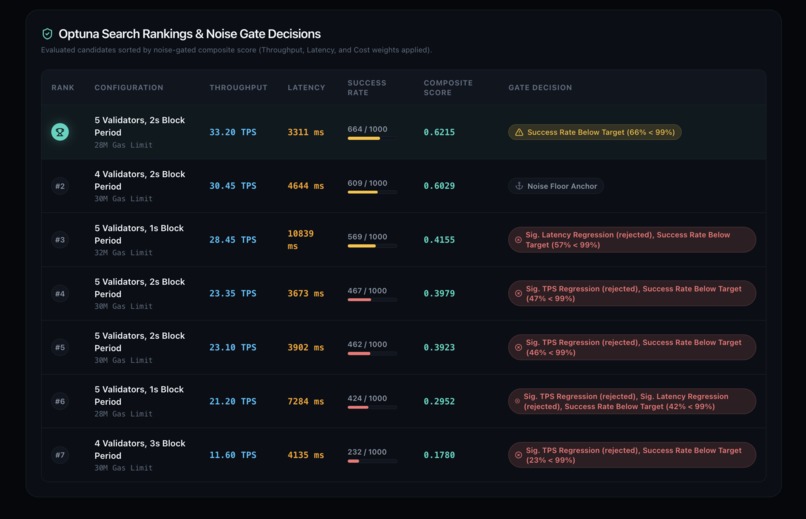This screenshot has height=519, width=806.
Task: Click the LATENCY column header
Action: click(x=306, y=88)
